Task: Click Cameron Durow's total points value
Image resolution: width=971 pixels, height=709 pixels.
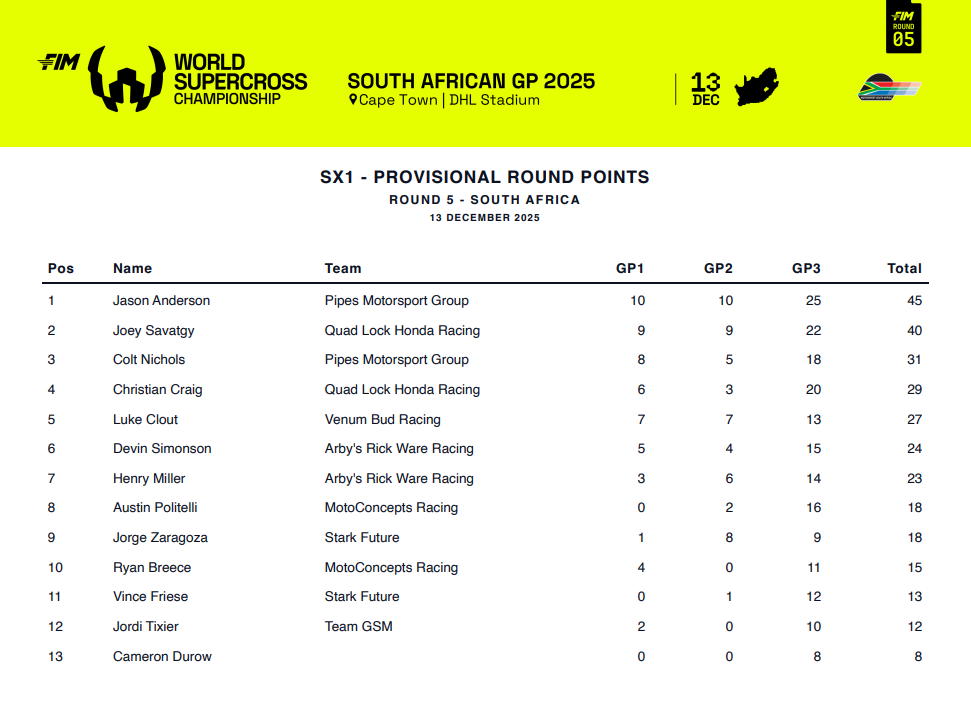Action: [917, 656]
